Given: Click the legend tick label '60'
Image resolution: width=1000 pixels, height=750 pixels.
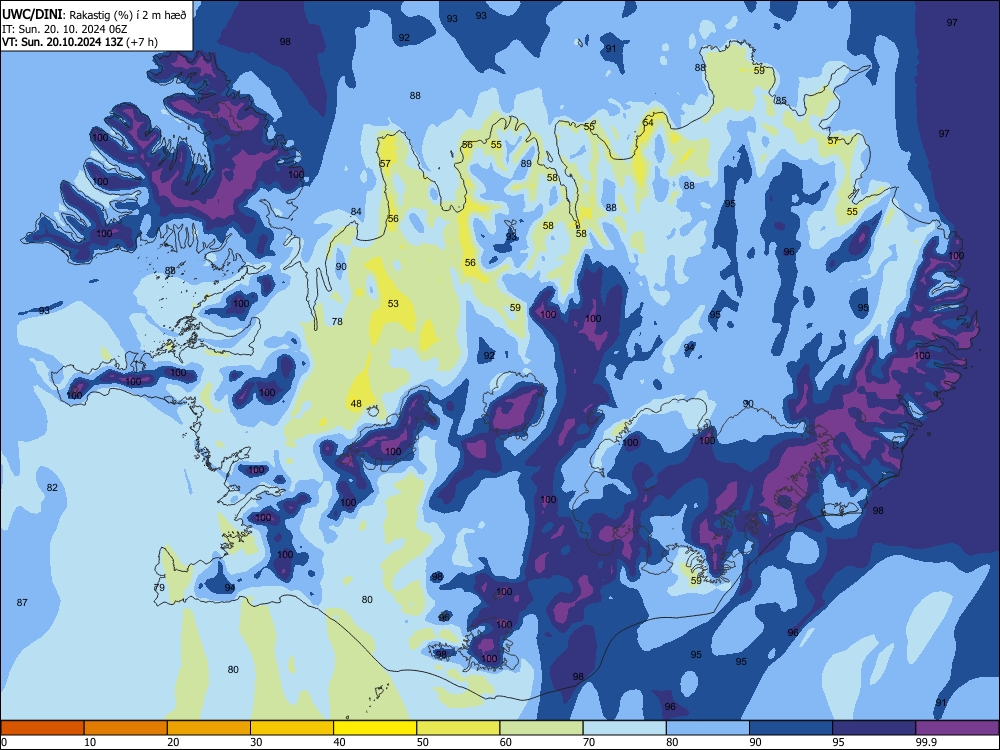Looking at the screenshot, I should [506, 742].
